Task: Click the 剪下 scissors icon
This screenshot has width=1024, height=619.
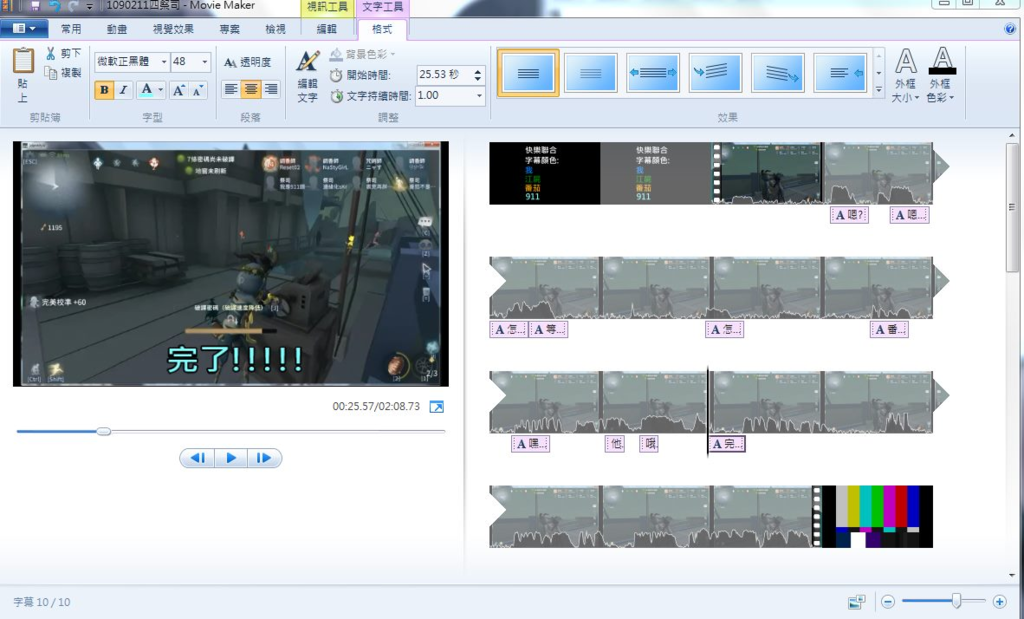Action: (50, 54)
